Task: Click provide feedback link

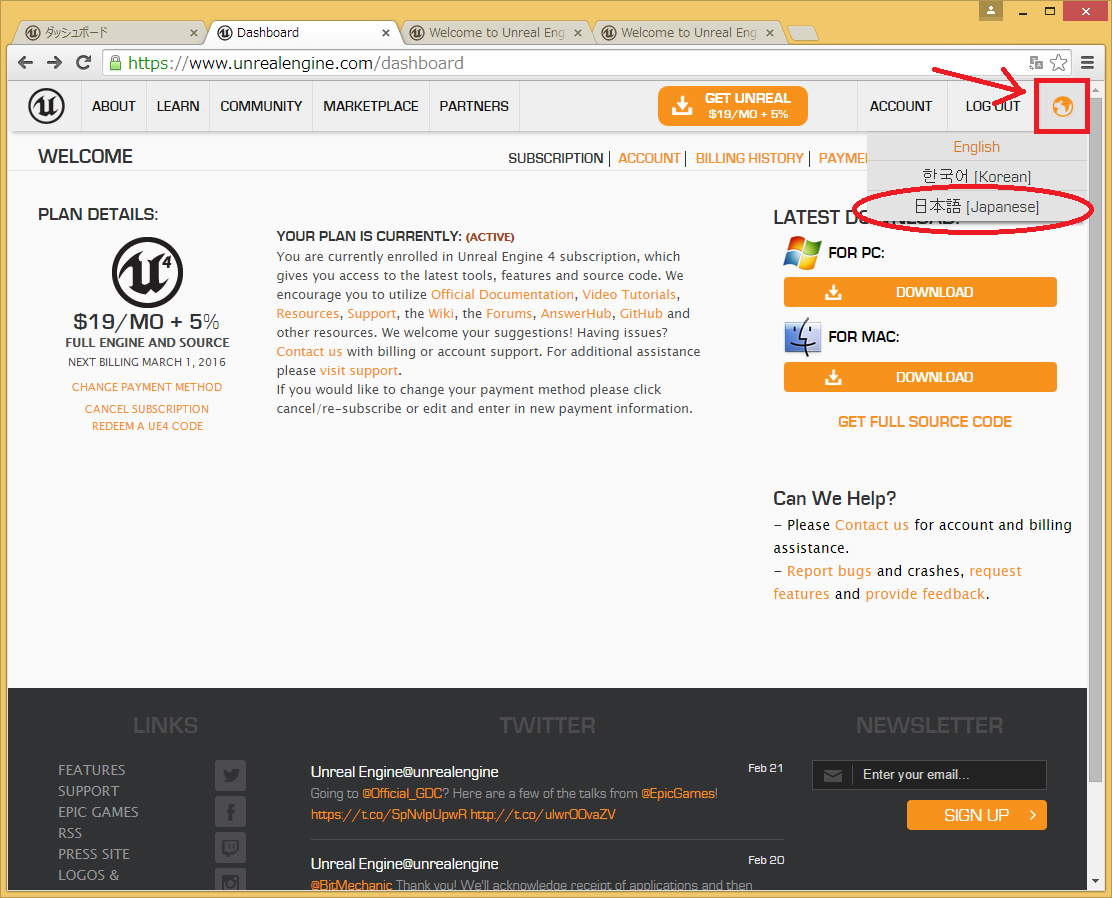Action: [925, 594]
